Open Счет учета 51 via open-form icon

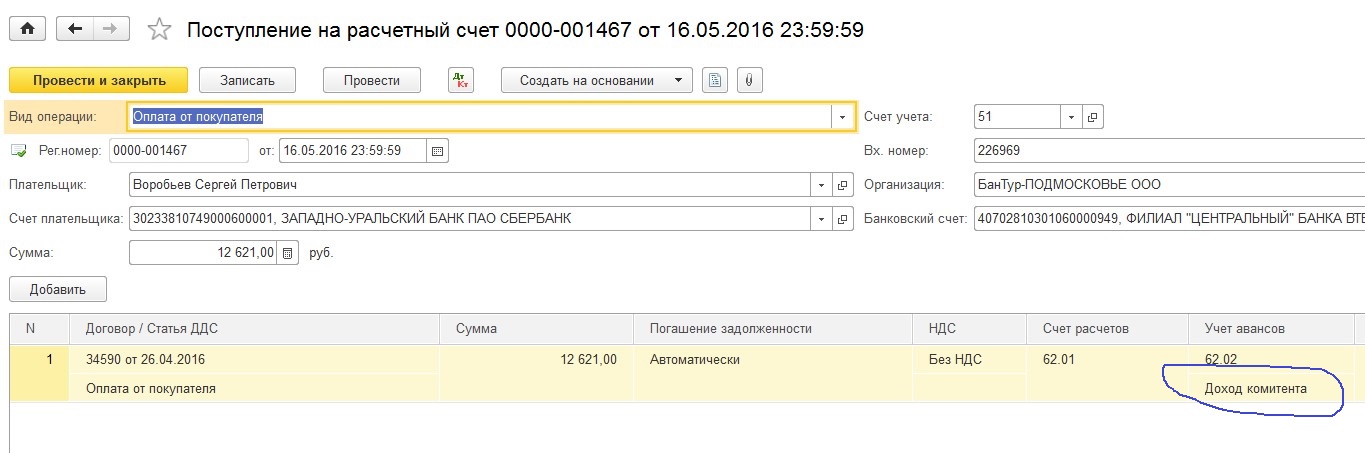click(1092, 117)
